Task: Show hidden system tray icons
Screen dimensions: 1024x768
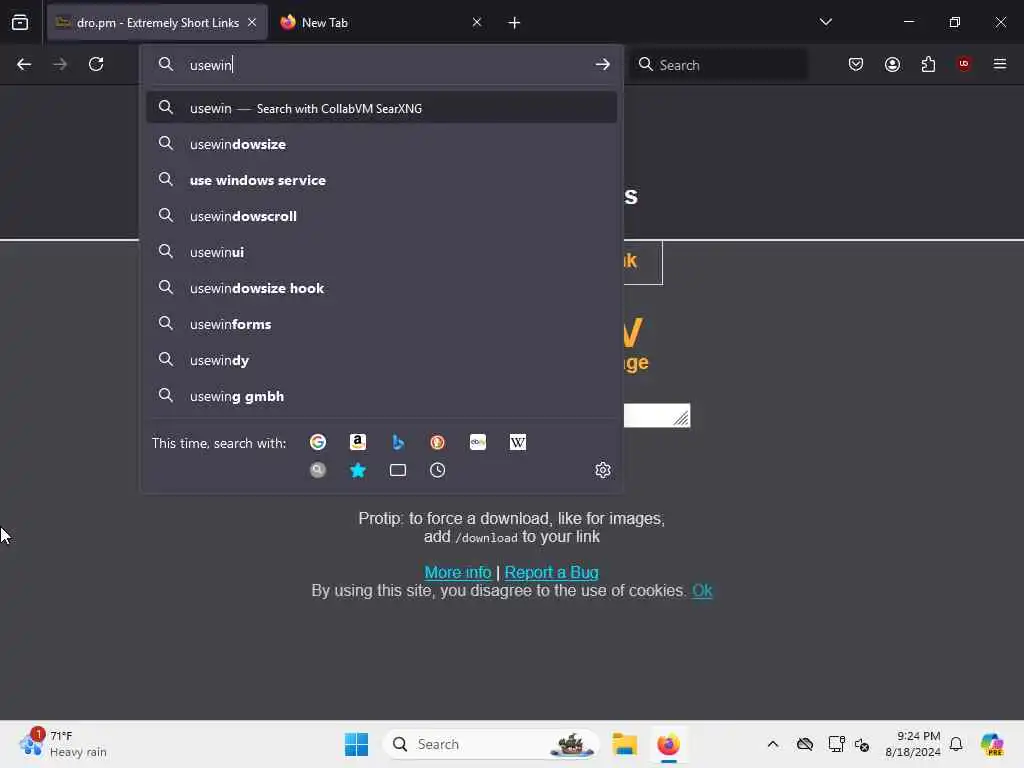Action: click(773, 744)
